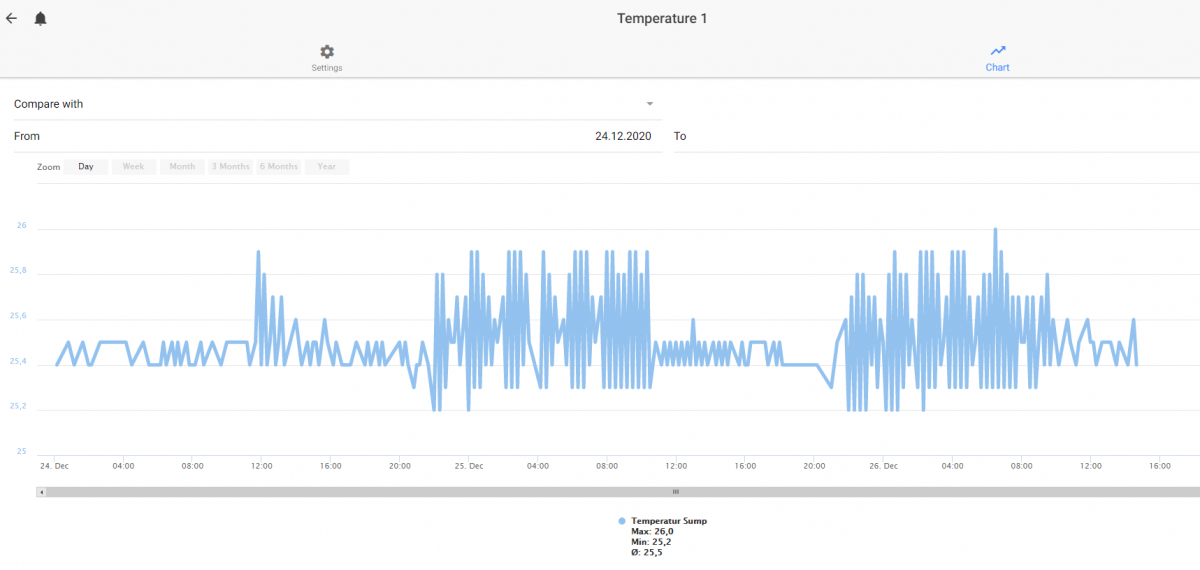
Task: Select the 6 Months zoom button
Action: click(x=279, y=167)
